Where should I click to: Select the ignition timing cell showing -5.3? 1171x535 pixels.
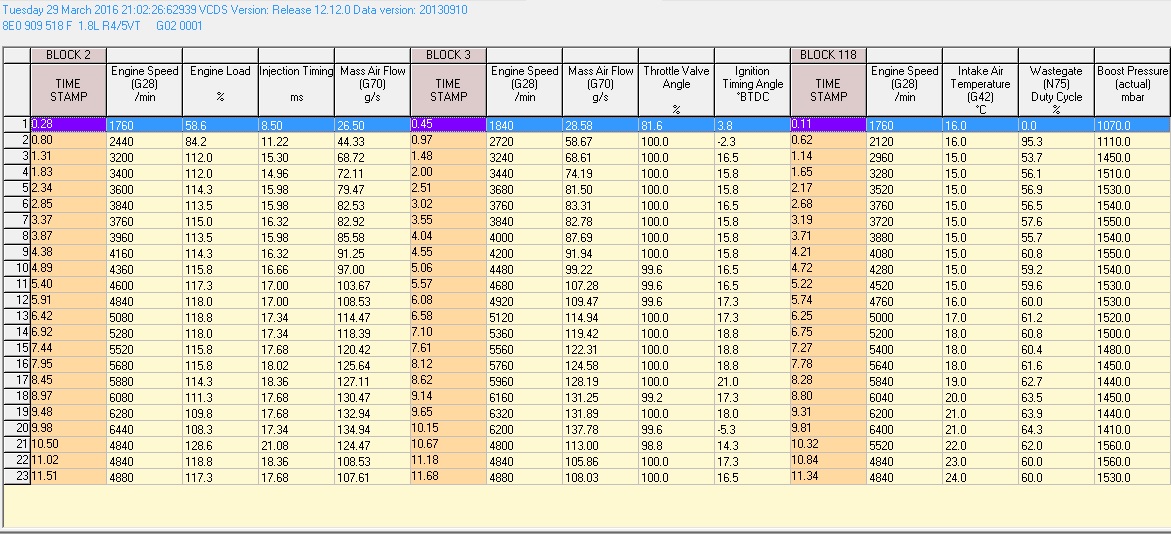point(752,428)
